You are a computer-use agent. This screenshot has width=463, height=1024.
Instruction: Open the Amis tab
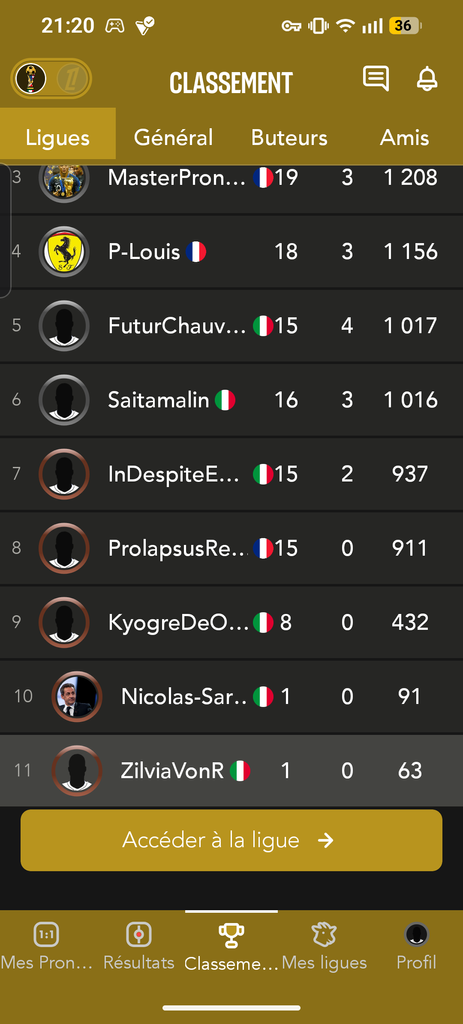point(405,137)
